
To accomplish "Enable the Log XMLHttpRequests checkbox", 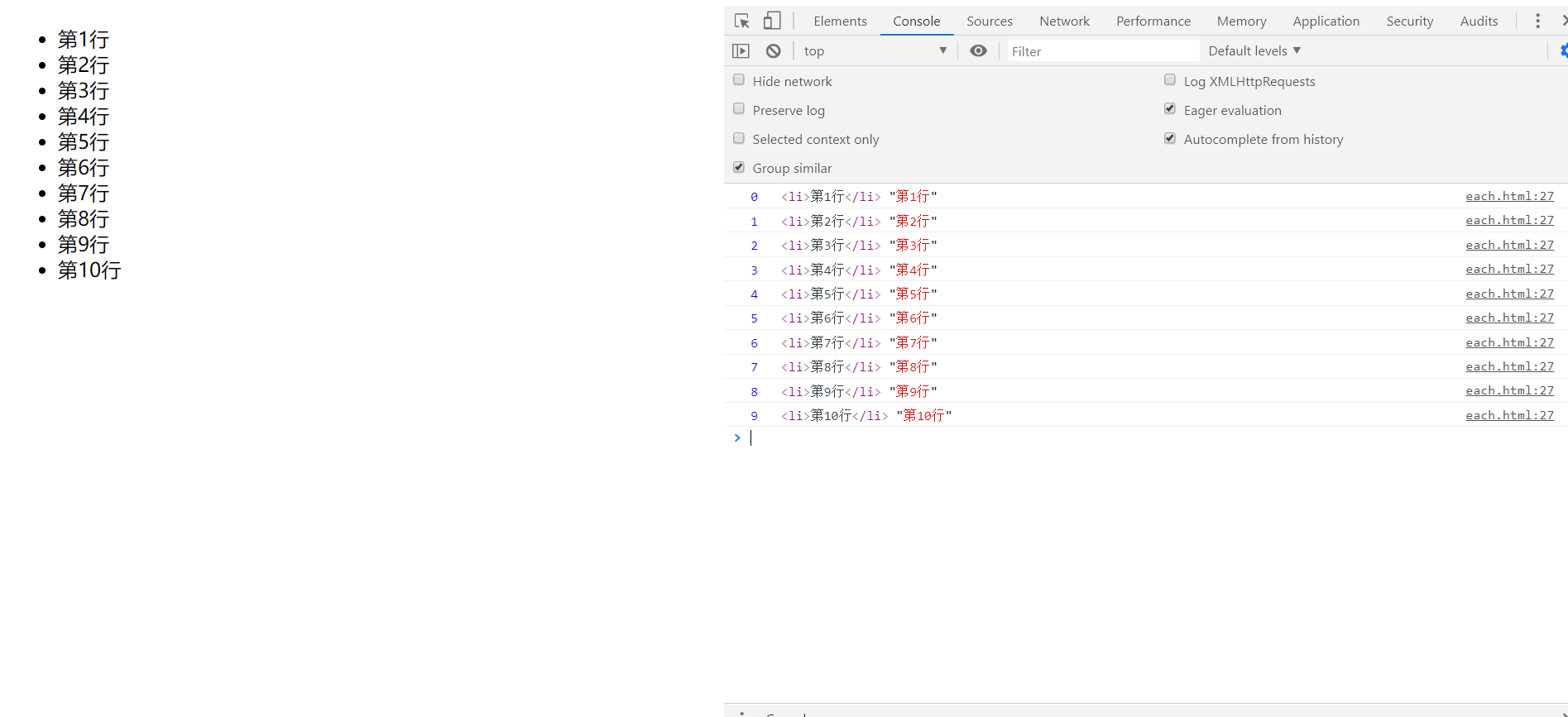I will click(1170, 80).
